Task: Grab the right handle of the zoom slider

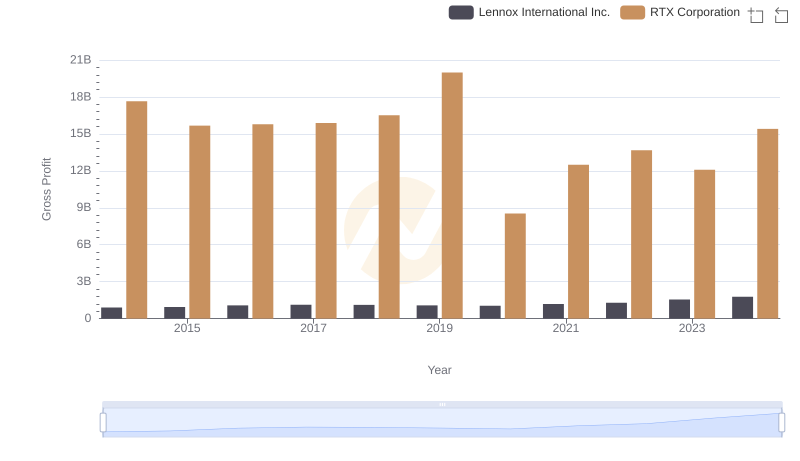Action: coord(782,423)
